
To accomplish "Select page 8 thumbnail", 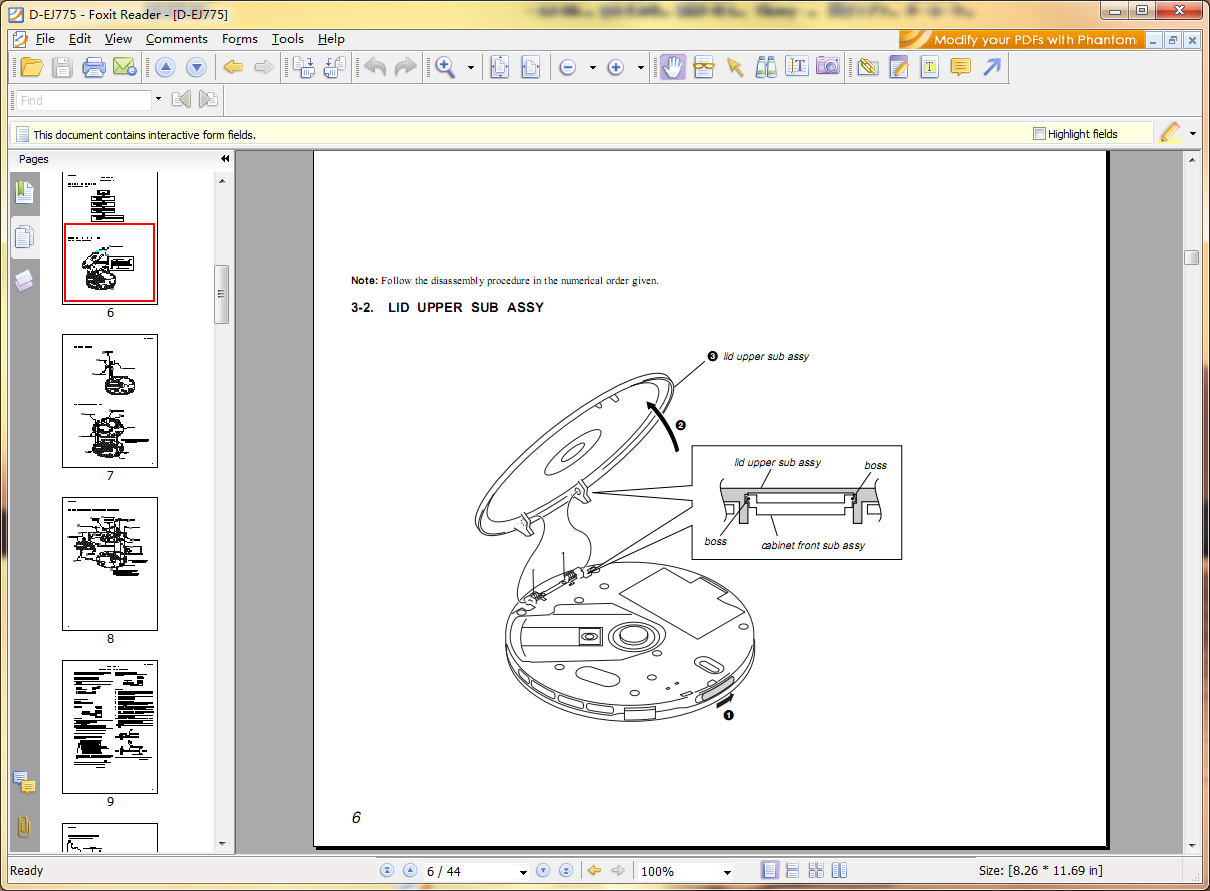I will coord(110,564).
